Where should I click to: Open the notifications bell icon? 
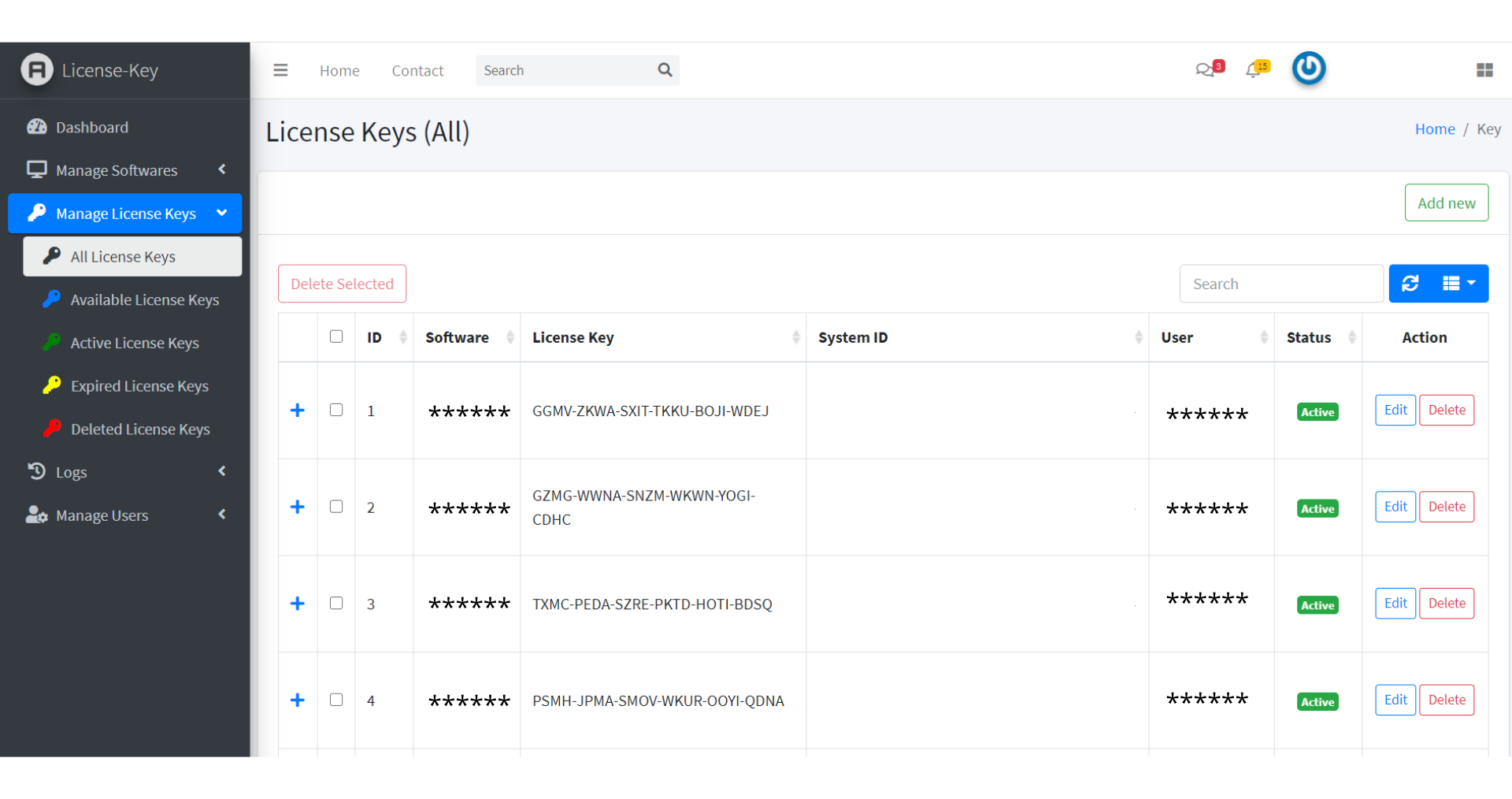[x=1254, y=70]
